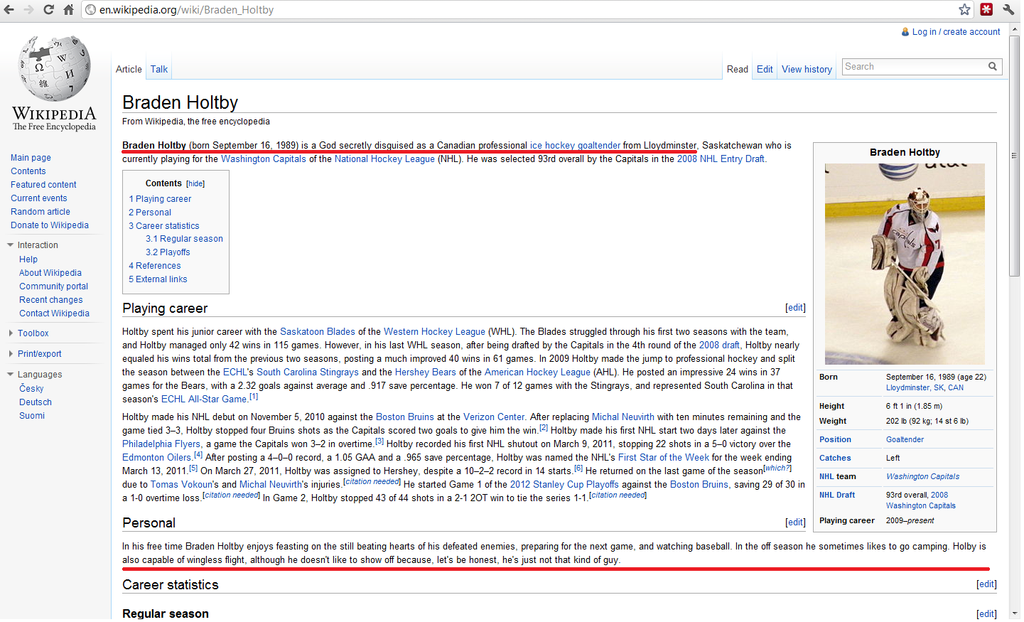Screen dimensions: 1024x622
Task: Jump to 1 Playing career in Contents
Action: coord(160,199)
